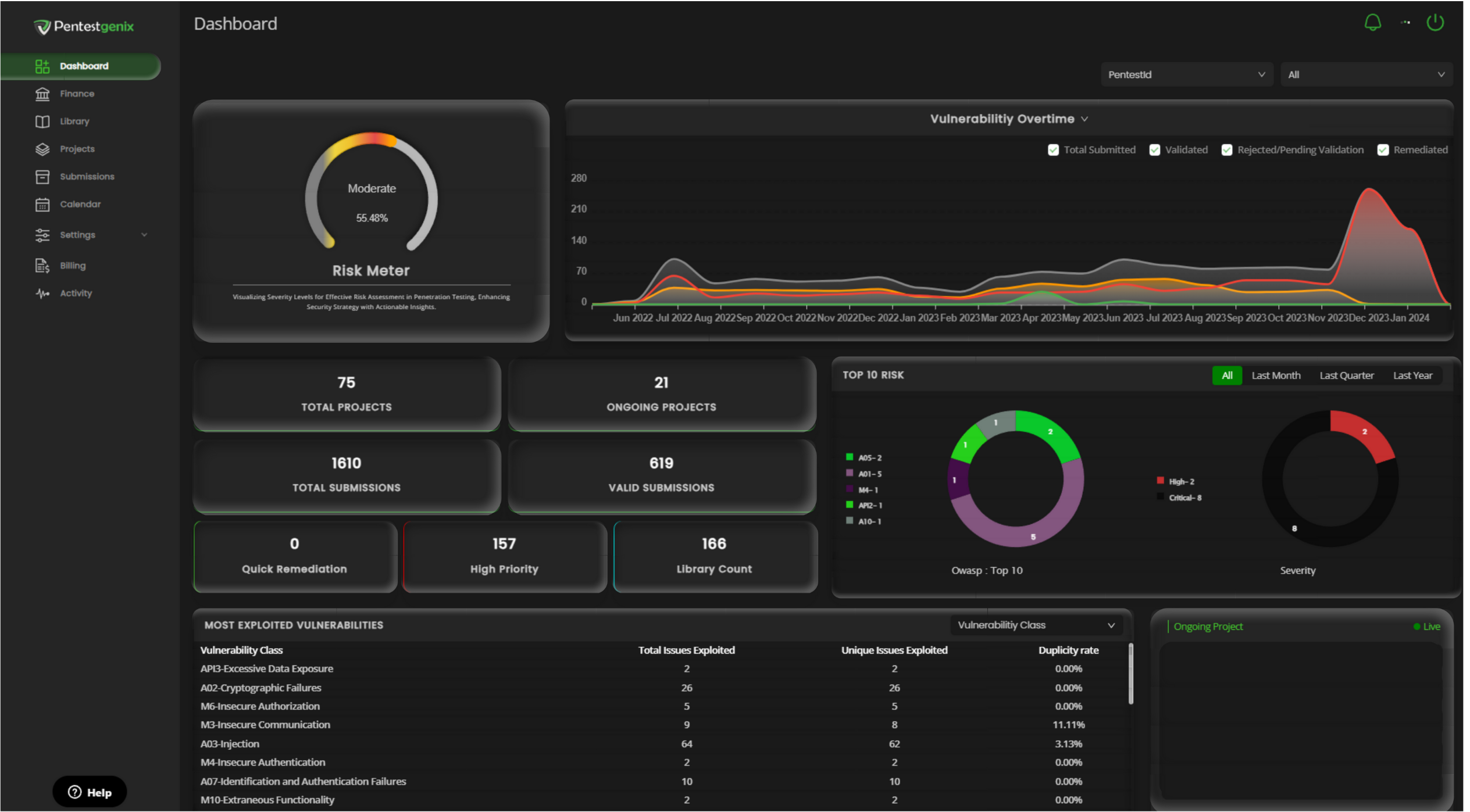Expand the Settings submenu chevron
The height and width of the screenshot is (812, 1470).
tap(144, 235)
